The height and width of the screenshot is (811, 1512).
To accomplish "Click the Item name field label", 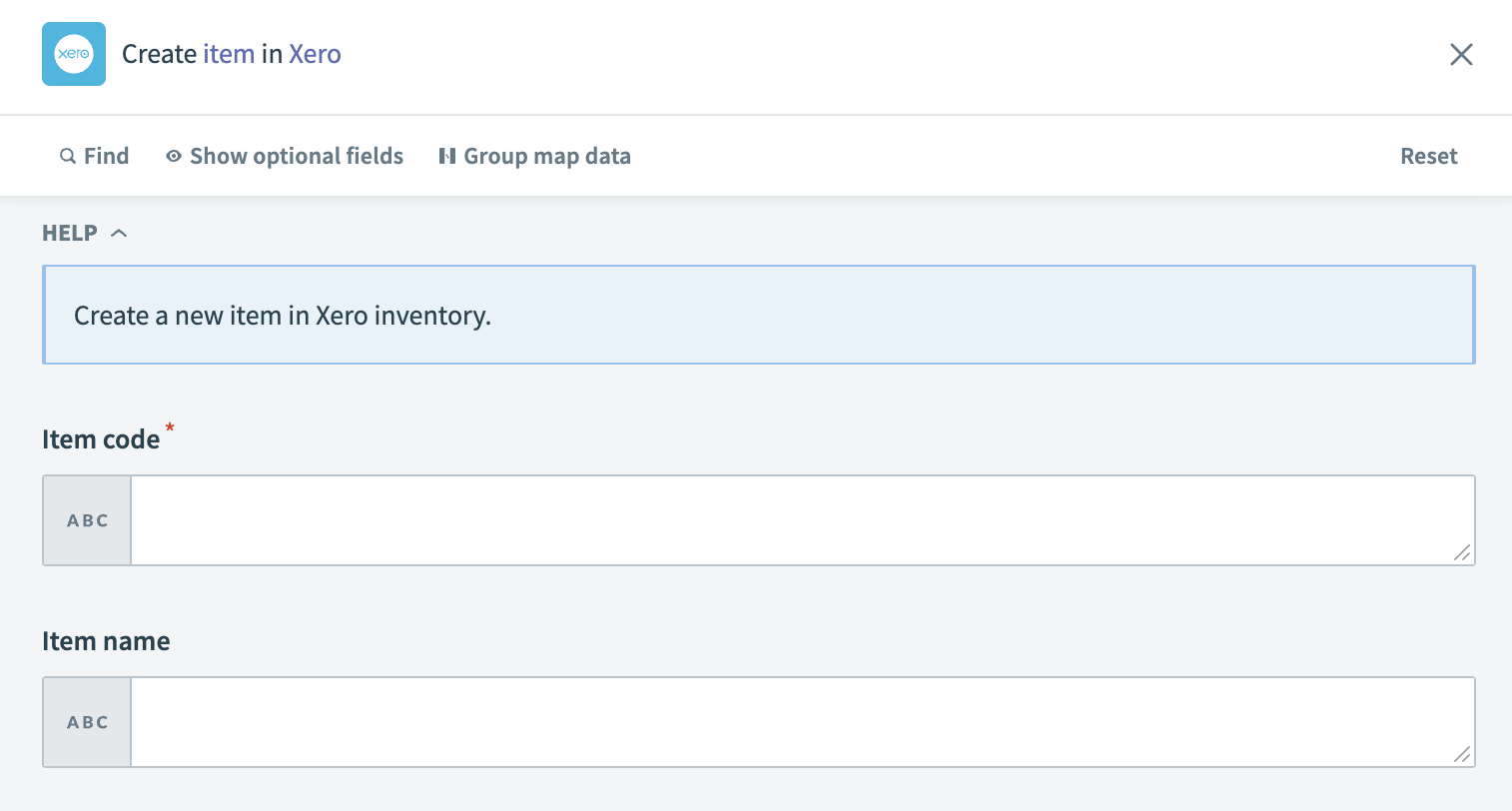I will (106, 641).
